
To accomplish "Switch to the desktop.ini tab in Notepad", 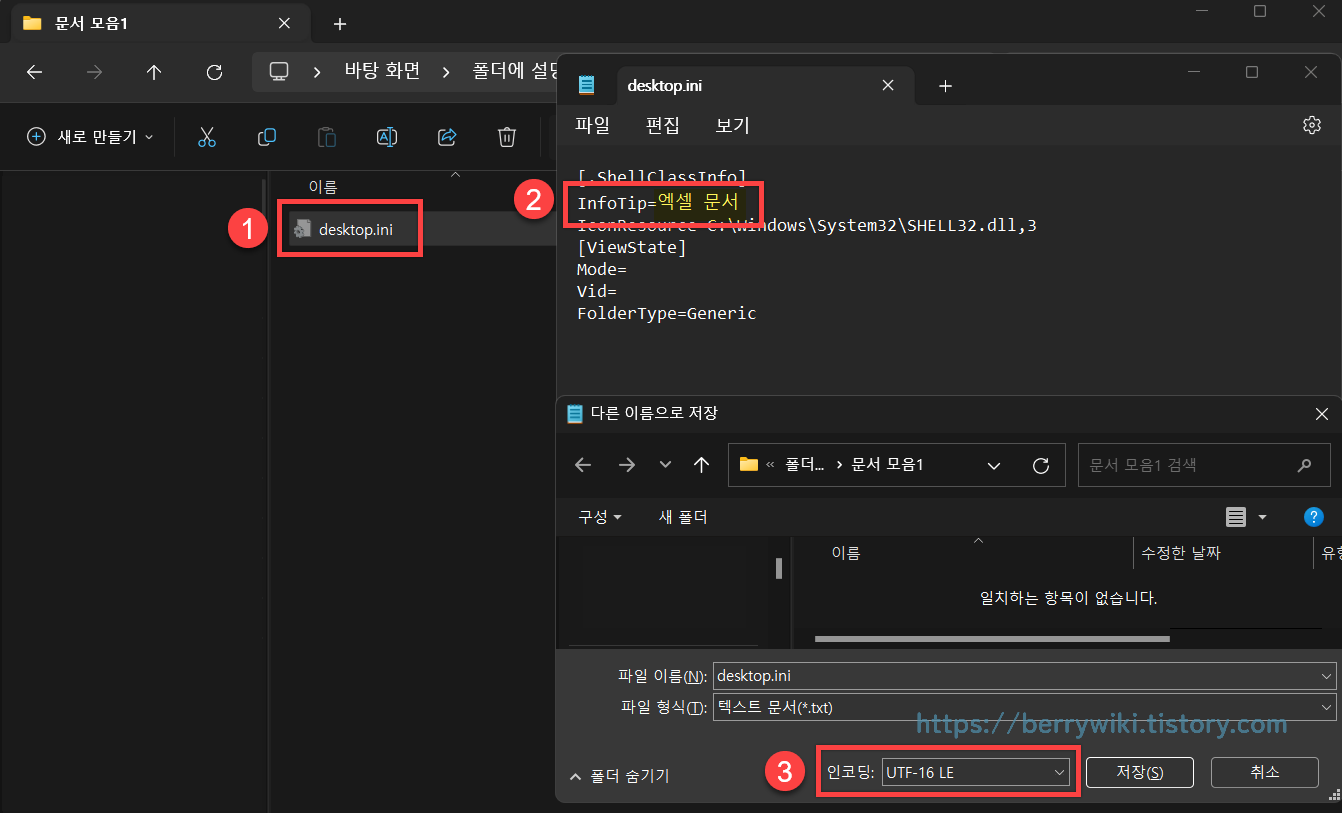I will (x=666, y=85).
